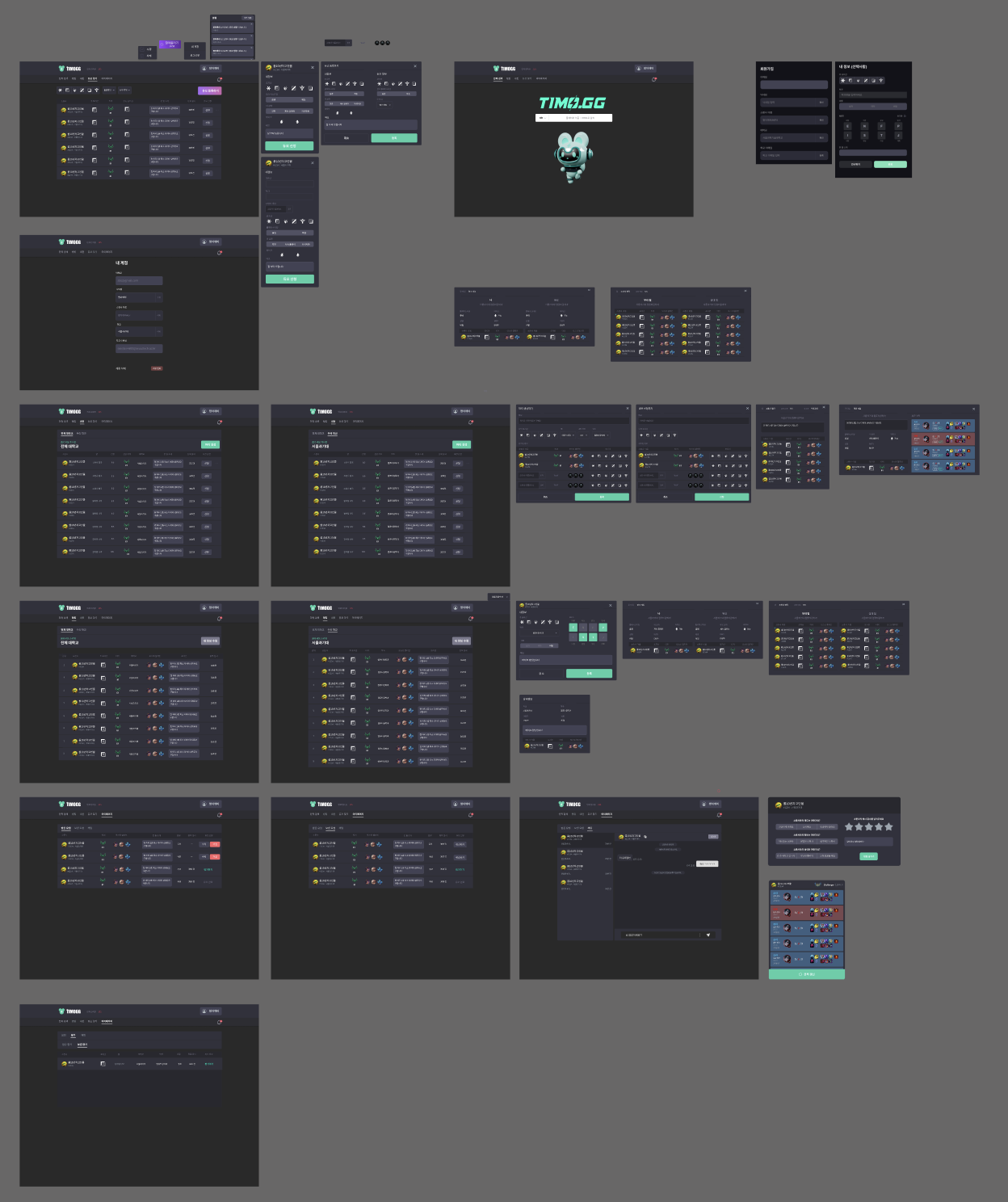Toggle MBTI letter E in My Info panel
The height and width of the screenshot is (1202, 1008).
pyautogui.click(x=847, y=126)
